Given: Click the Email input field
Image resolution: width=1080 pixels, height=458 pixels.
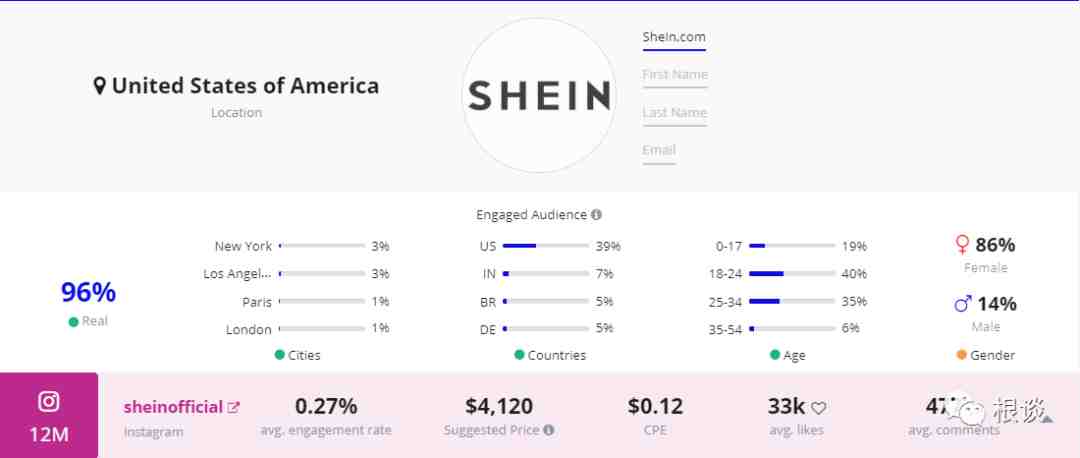Looking at the screenshot, I should click(659, 150).
